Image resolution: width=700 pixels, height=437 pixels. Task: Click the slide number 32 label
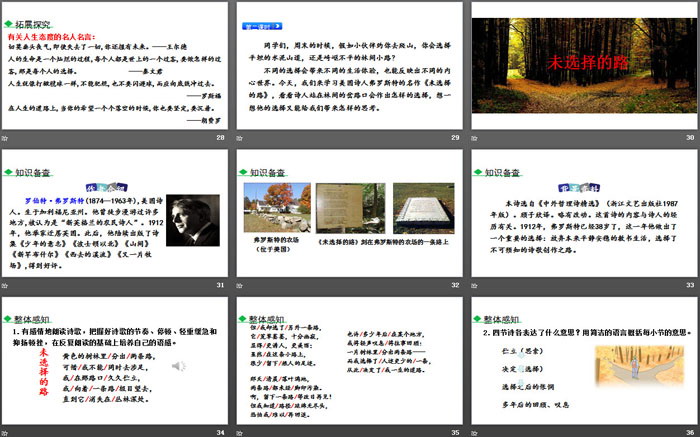(x=455, y=285)
